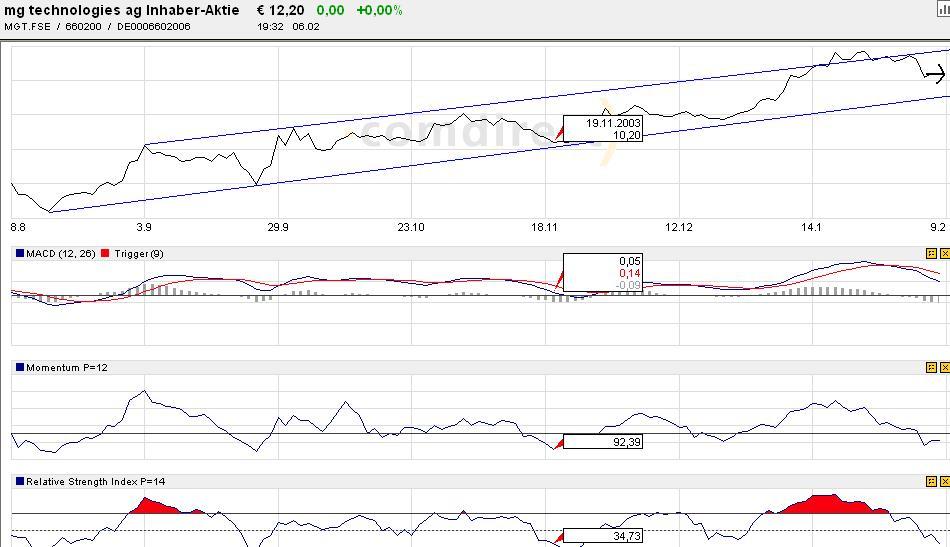Close the MACD indicator panel
Image resolution: width=950 pixels, height=547 pixels.
tap(945, 253)
